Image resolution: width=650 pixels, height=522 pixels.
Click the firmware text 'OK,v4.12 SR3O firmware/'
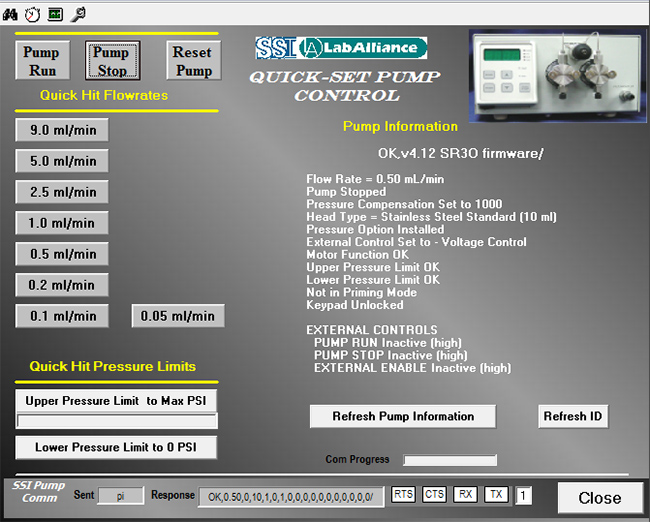(x=460, y=153)
